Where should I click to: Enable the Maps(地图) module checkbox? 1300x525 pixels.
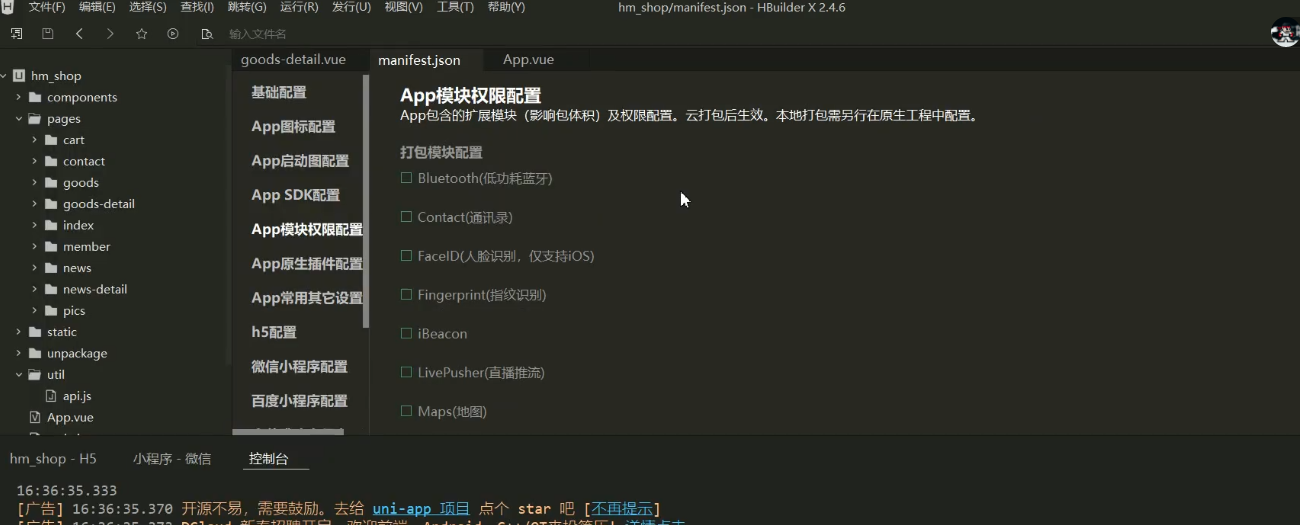tap(406, 411)
